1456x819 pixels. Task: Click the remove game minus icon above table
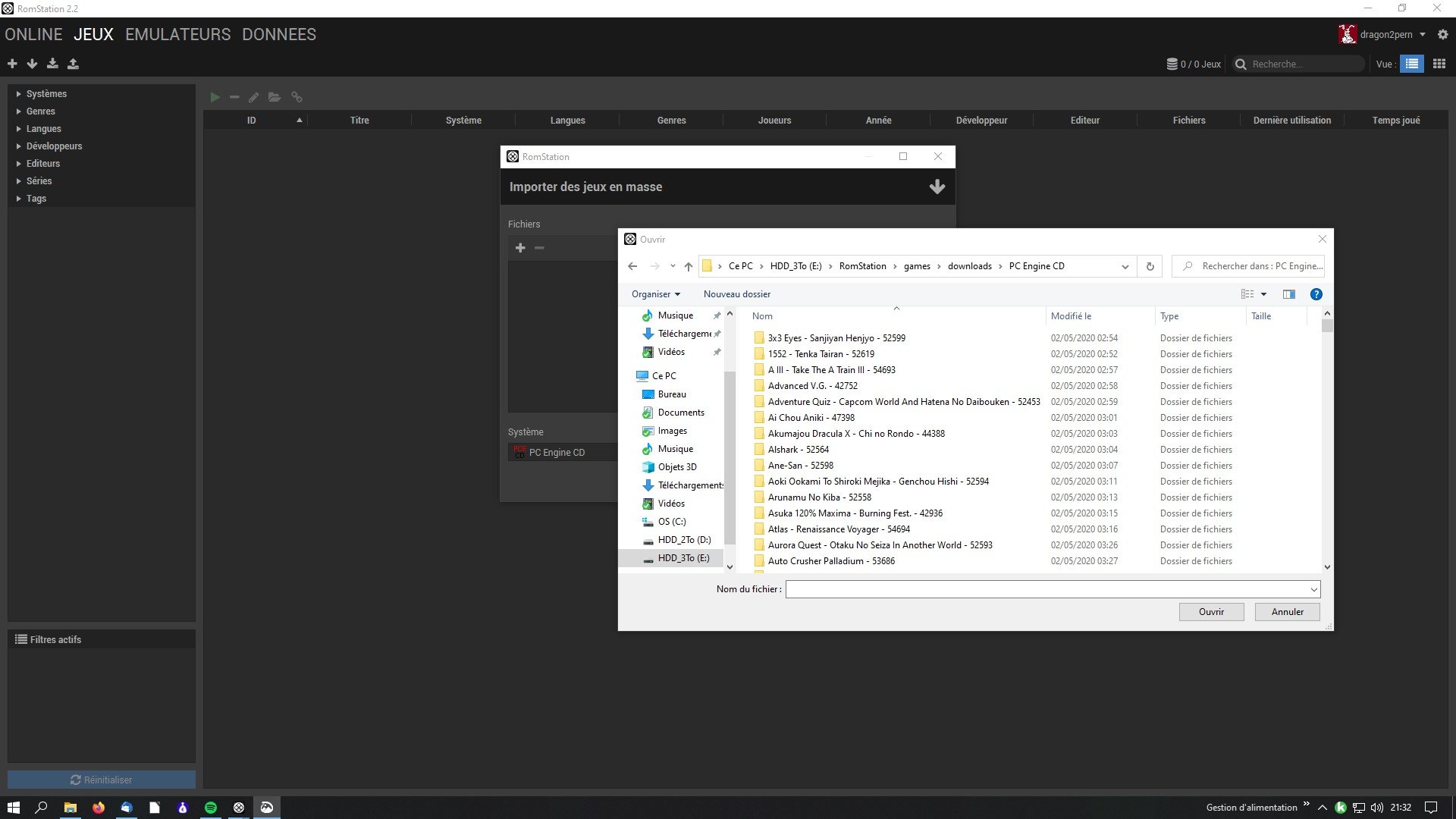tap(234, 97)
